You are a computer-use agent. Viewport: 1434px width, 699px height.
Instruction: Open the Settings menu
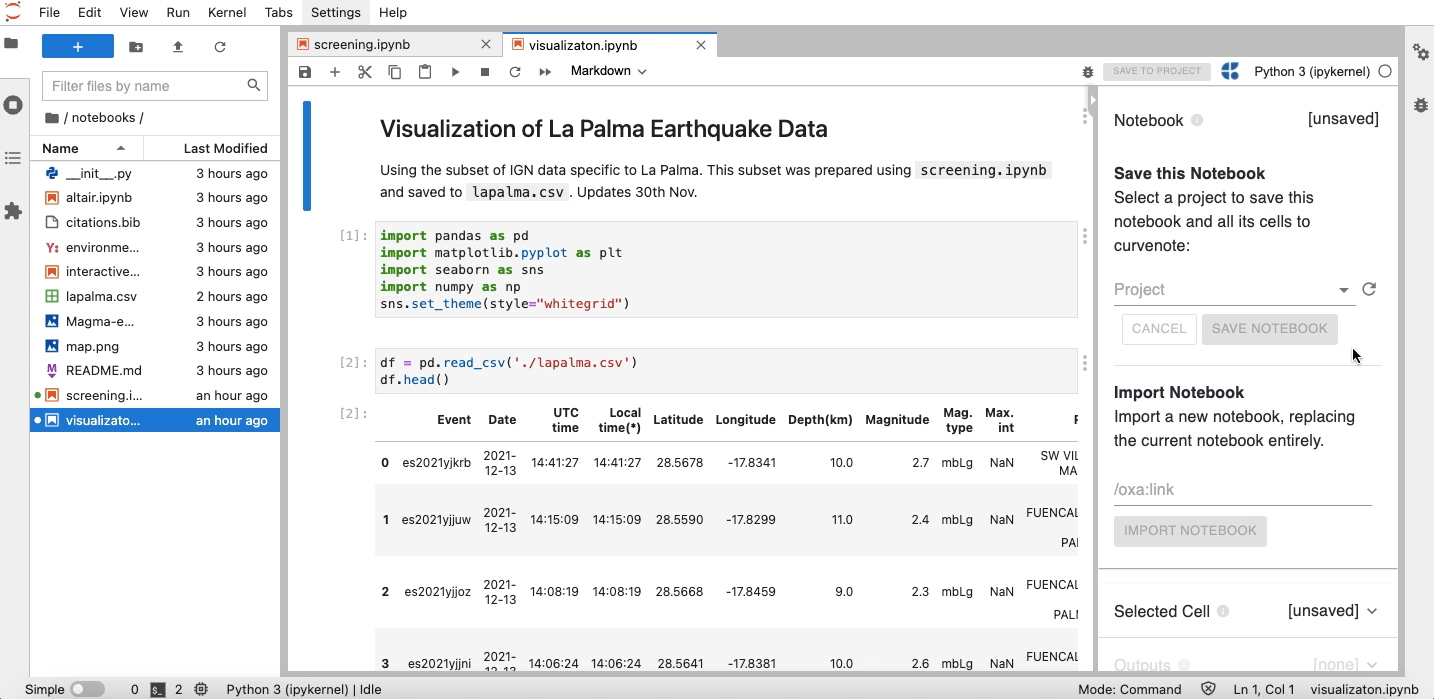point(335,12)
